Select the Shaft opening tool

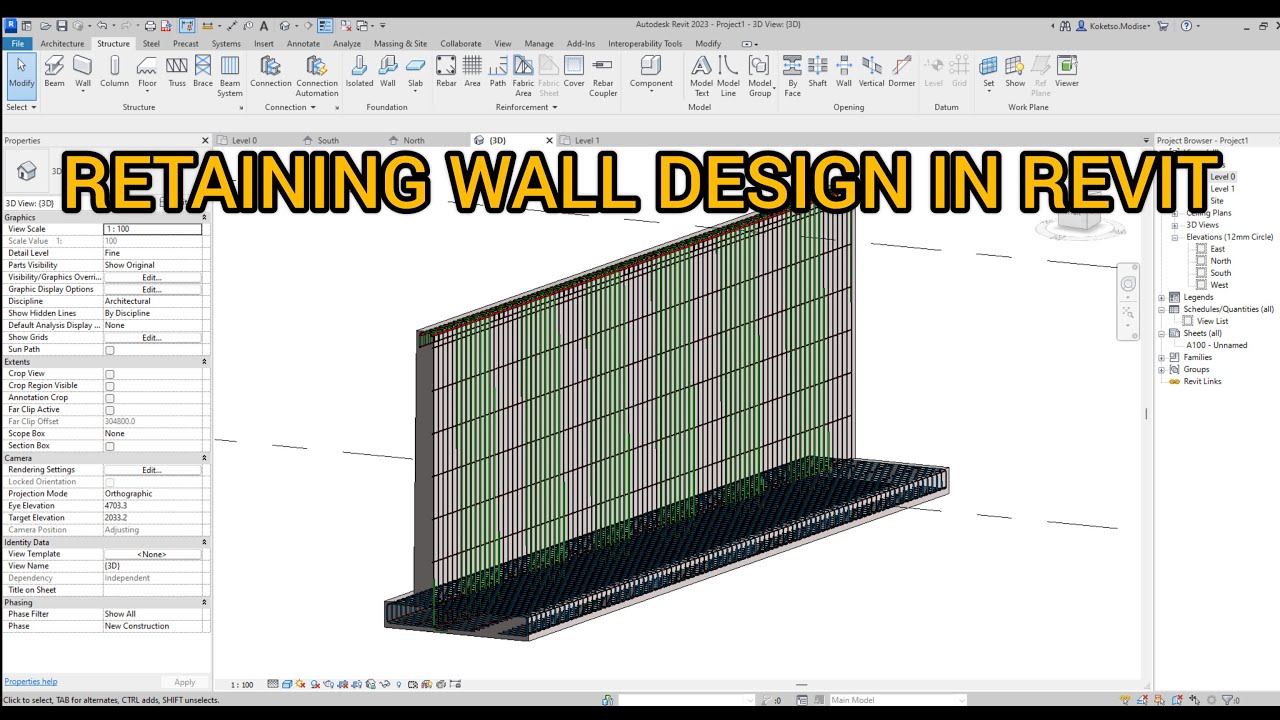pos(818,72)
